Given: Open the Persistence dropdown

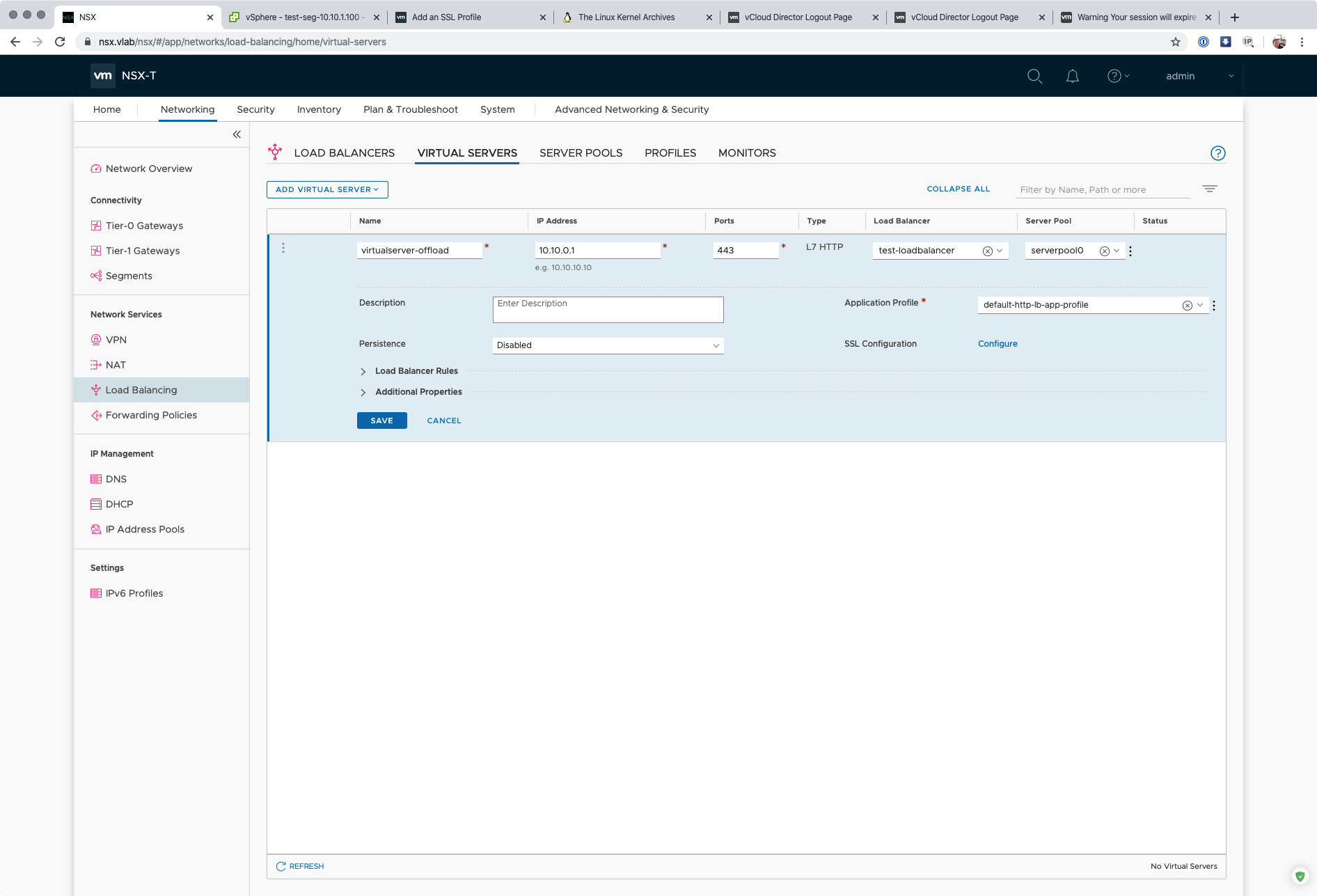Looking at the screenshot, I should coord(608,345).
